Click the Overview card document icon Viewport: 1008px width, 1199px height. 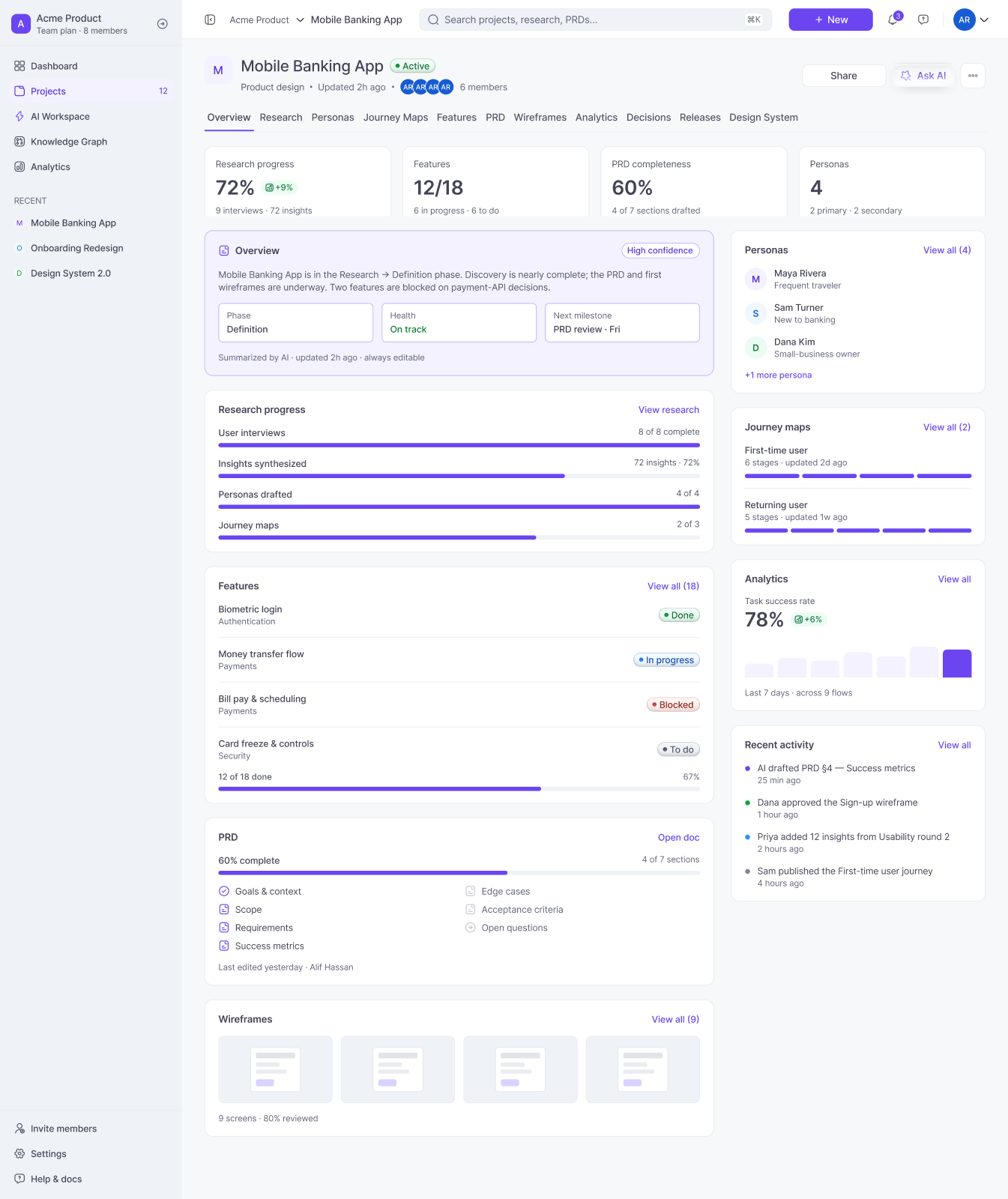[224, 250]
